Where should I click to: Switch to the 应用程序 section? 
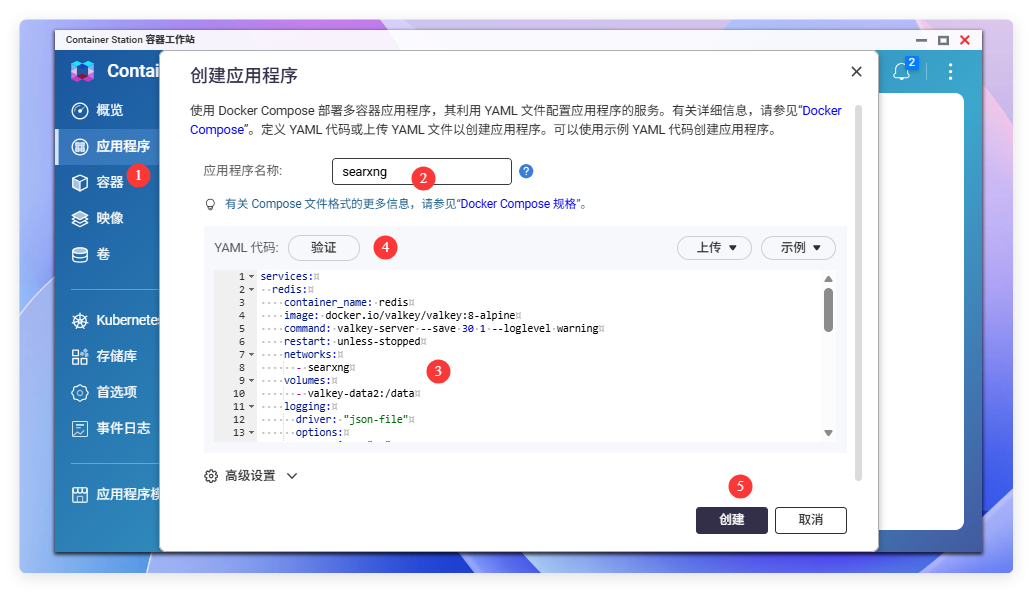[79, 145]
